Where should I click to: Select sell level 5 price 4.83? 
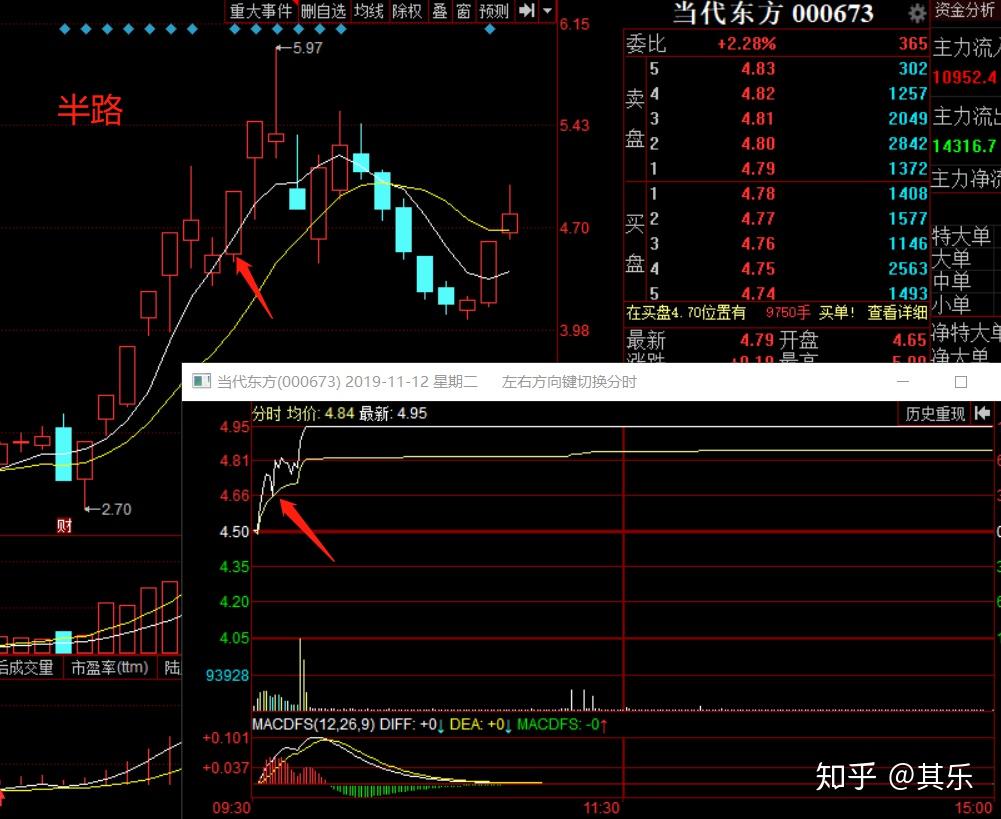pos(758,68)
